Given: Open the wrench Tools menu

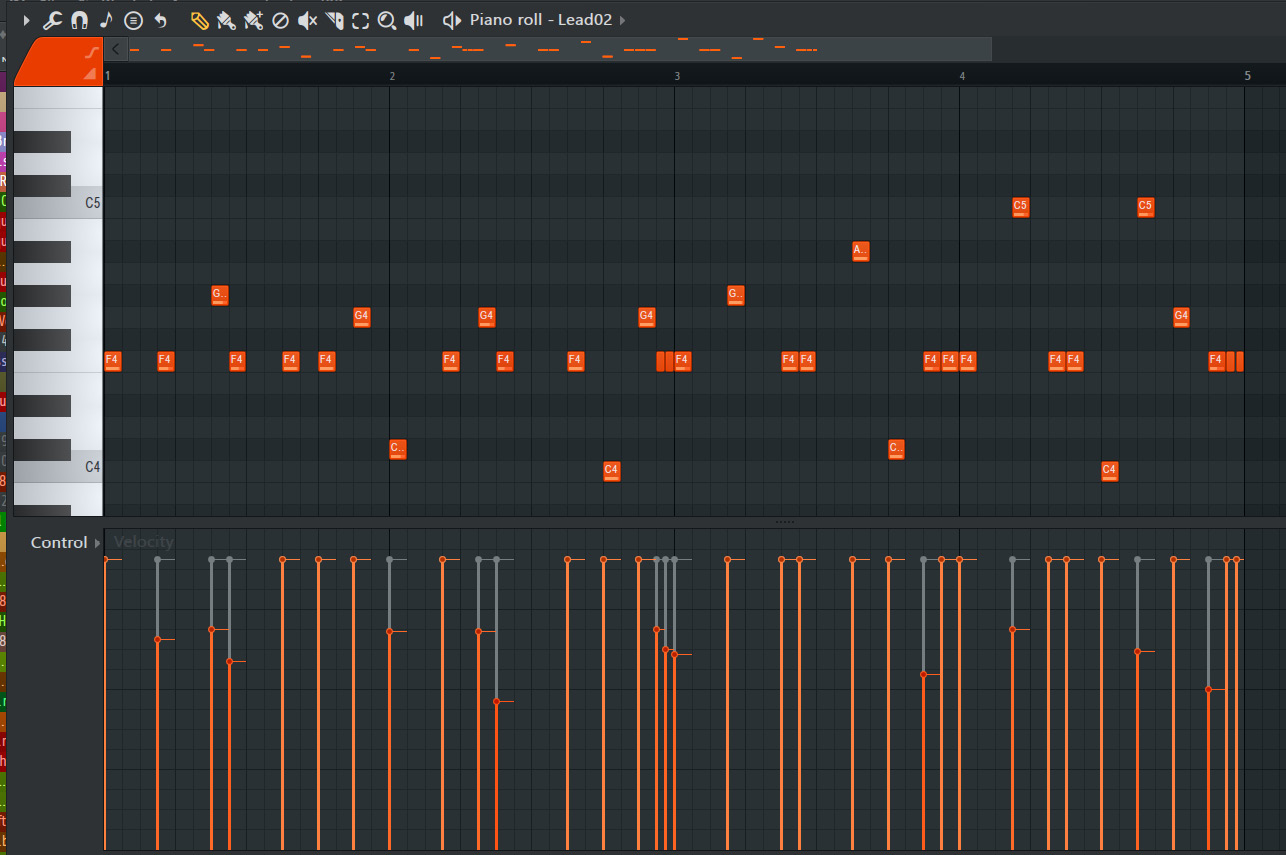Looking at the screenshot, I should click(x=53, y=20).
